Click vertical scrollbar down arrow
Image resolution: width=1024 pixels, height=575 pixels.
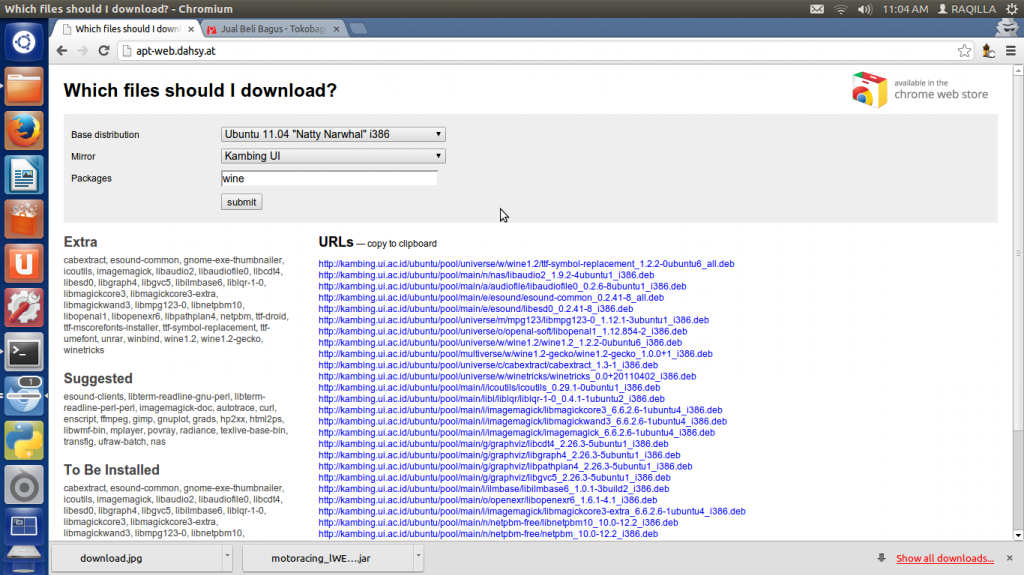click(x=1018, y=535)
